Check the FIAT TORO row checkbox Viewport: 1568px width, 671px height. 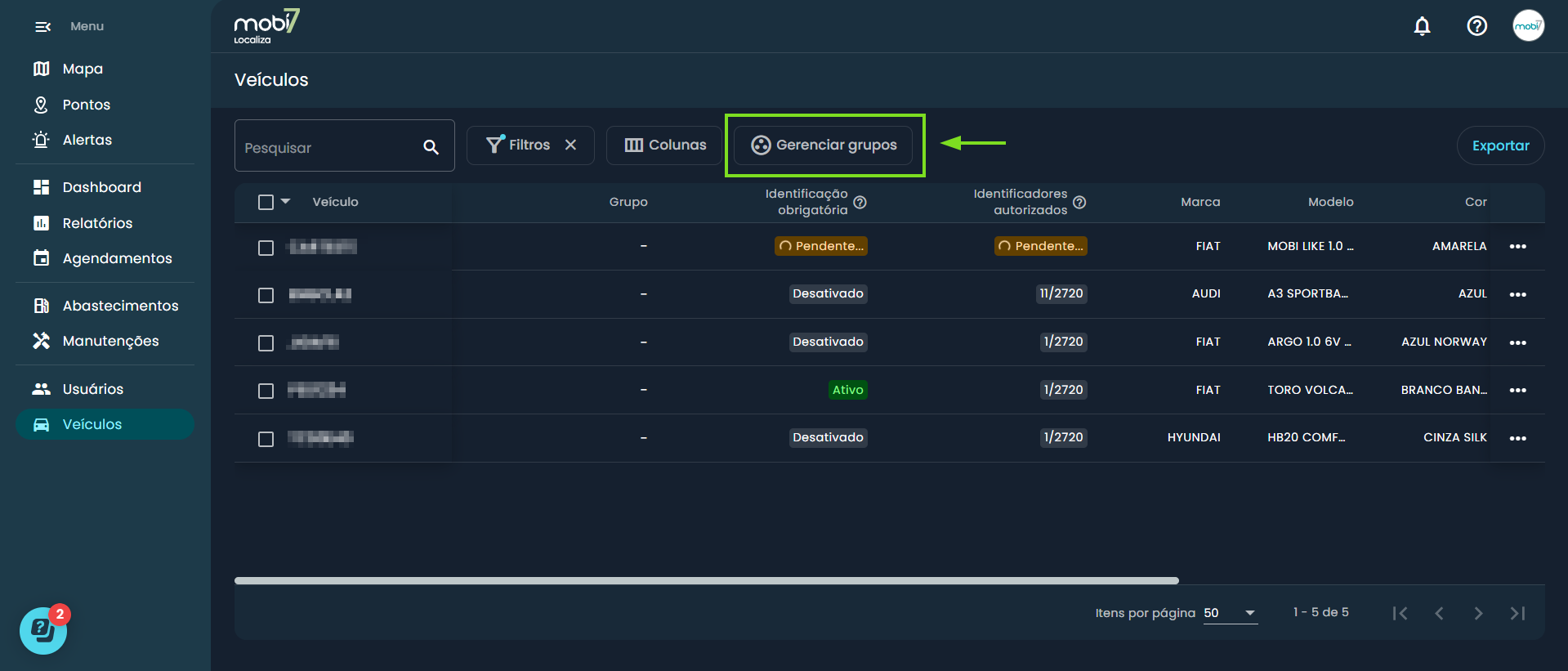(266, 391)
